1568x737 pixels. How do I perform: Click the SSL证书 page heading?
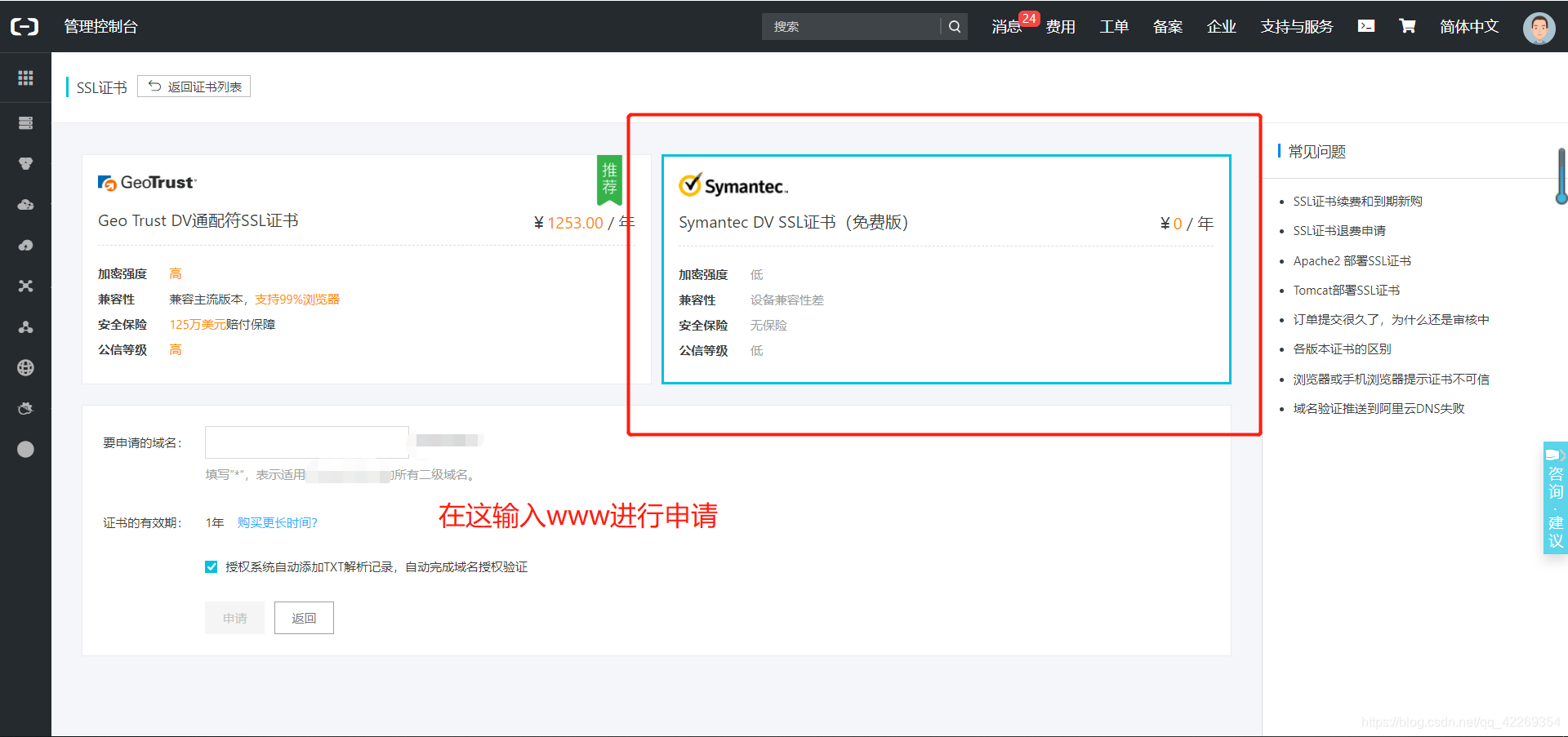[x=102, y=87]
